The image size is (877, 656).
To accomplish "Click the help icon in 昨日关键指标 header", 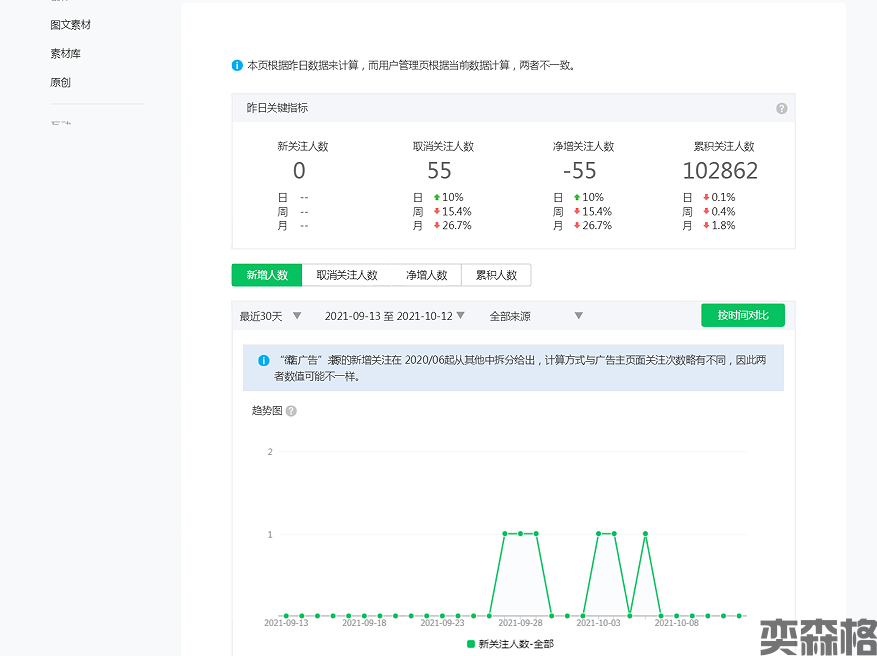I will 781,108.
